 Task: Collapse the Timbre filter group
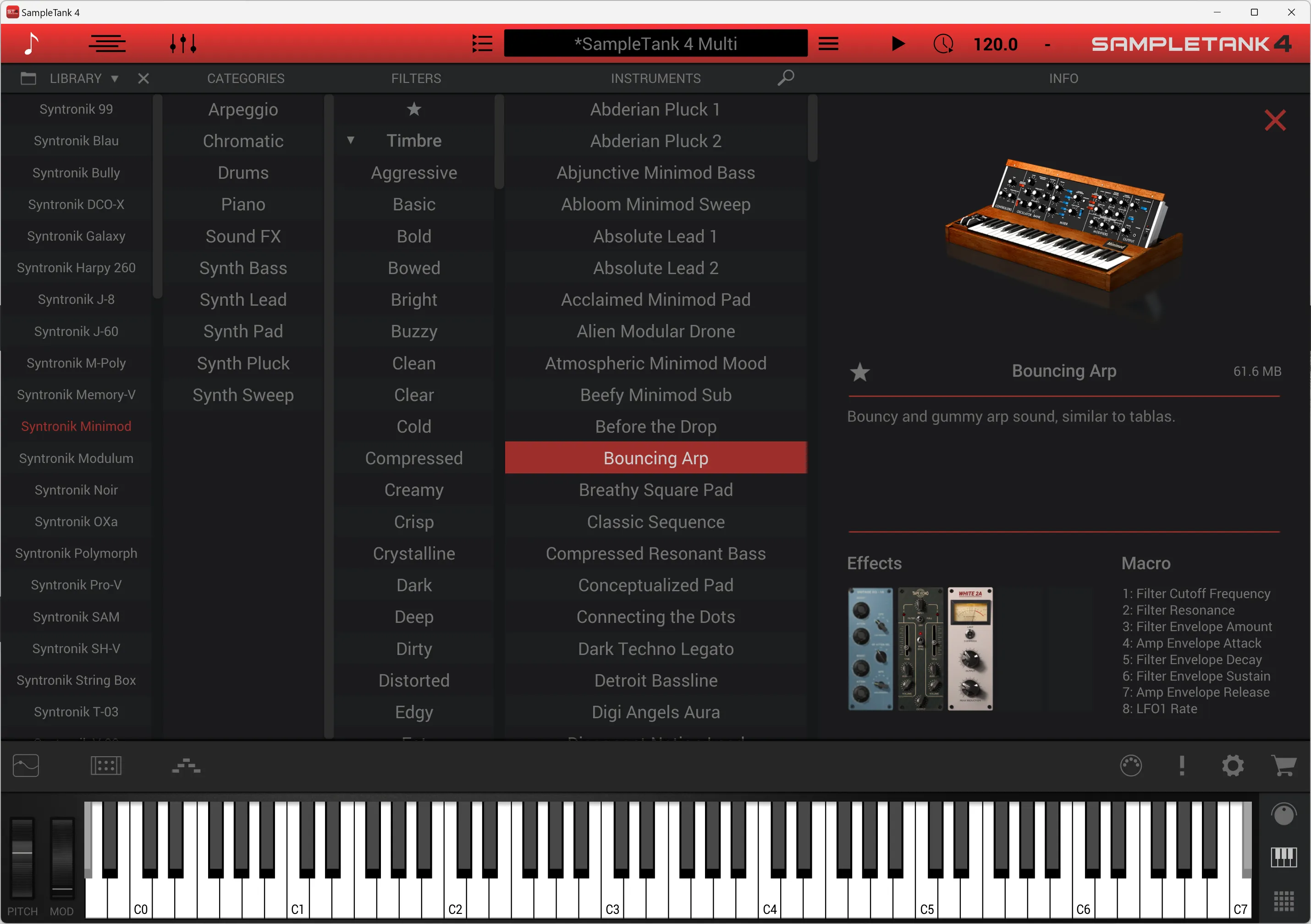pyautogui.click(x=351, y=140)
